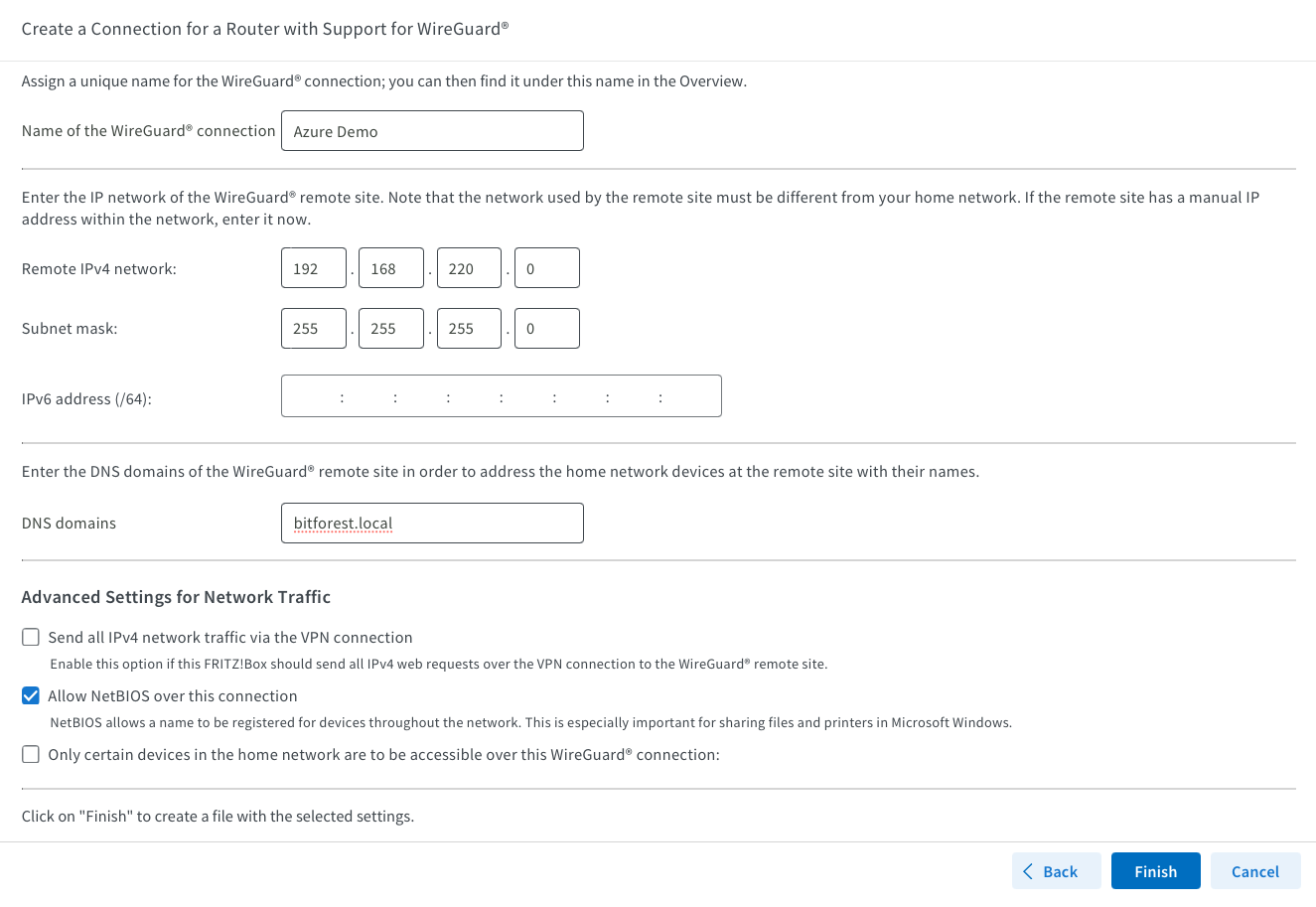Click the Only certain devices label text
Image resolution: width=1316 pixels, height=907 pixels.
[x=383, y=755]
